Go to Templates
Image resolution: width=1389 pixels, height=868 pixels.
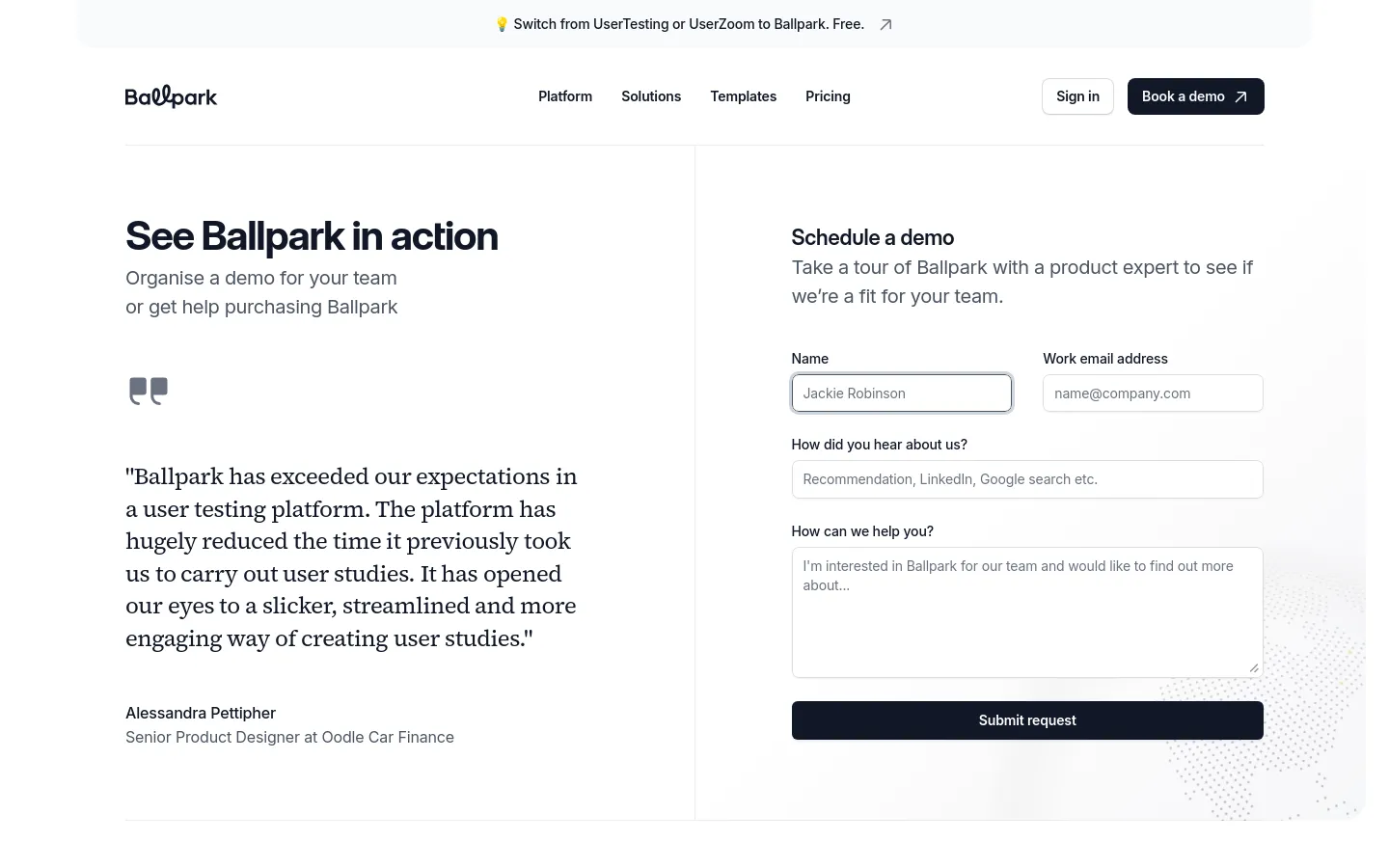pos(744,96)
